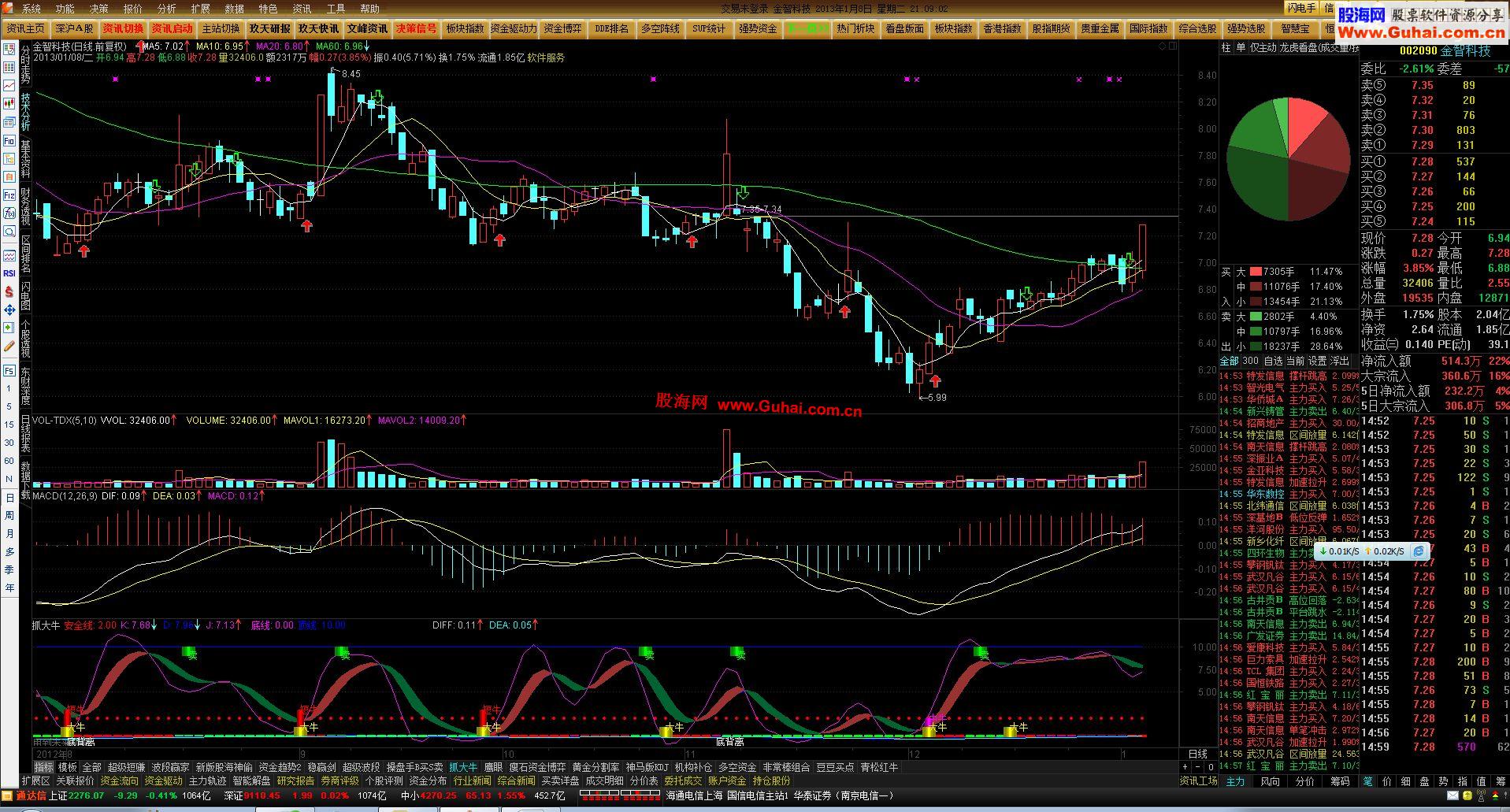Switch to the 年 yearly period
Screen dimensions: 1510x812
point(9,588)
